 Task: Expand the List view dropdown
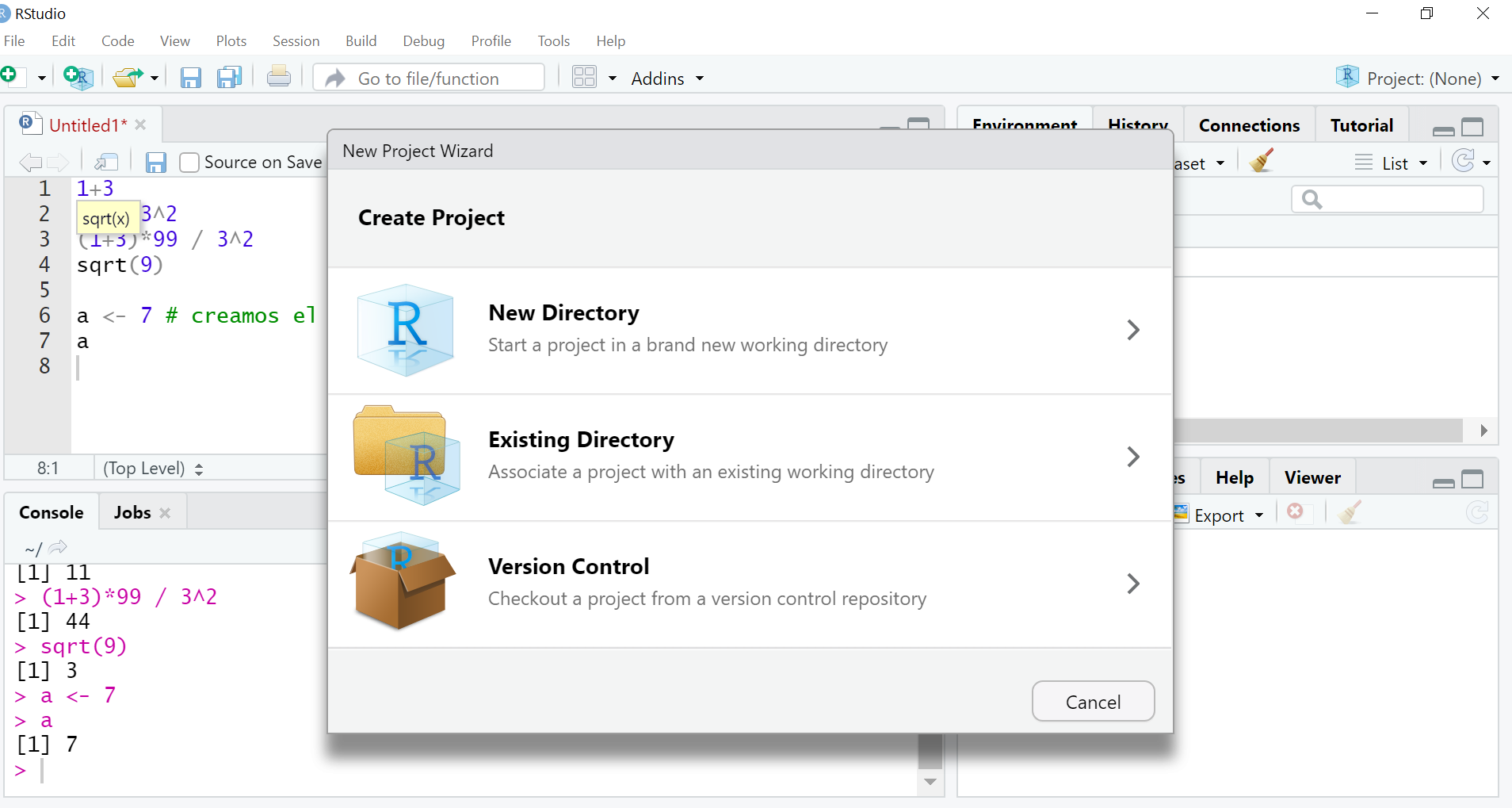coord(1393,163)
